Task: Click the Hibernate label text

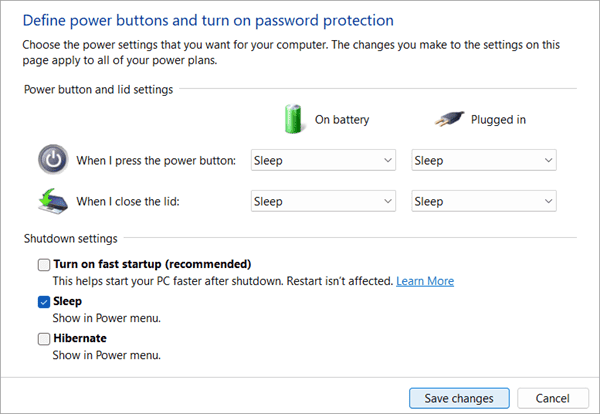Action: coord(80,339)
